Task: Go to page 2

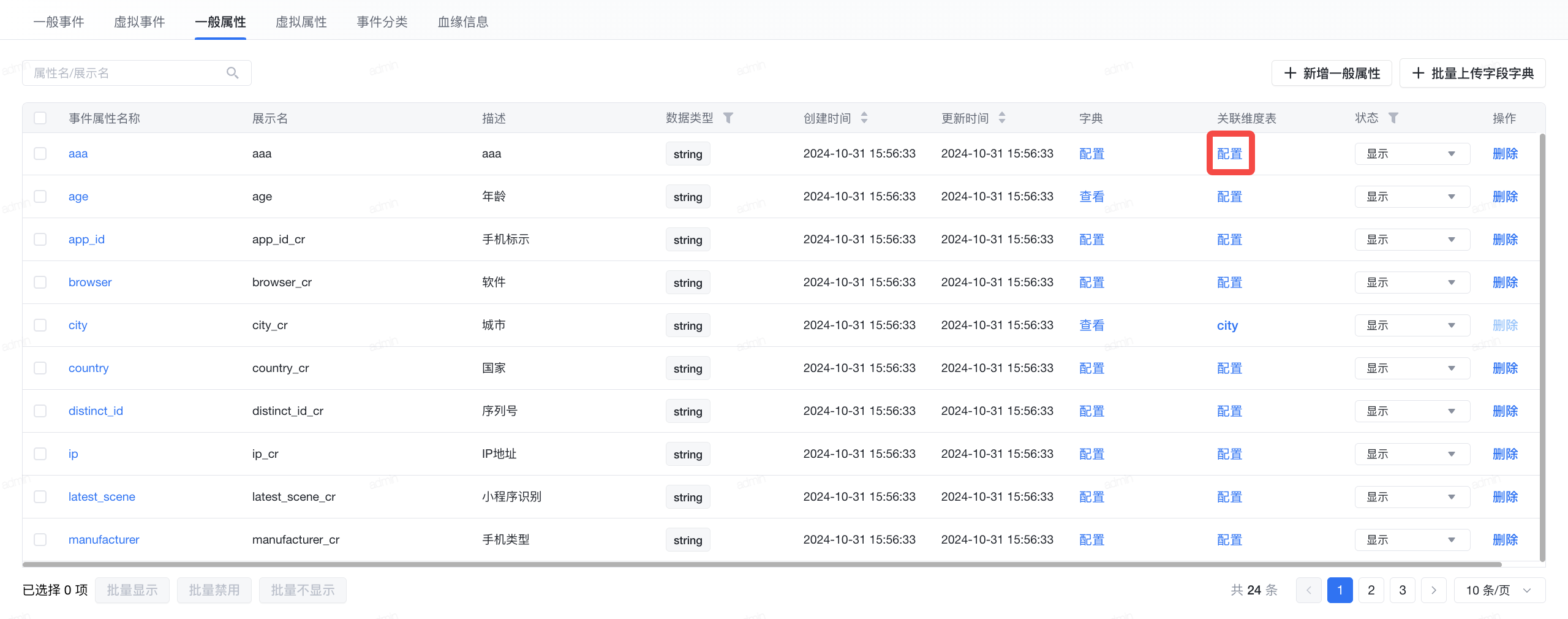Action: tap(1371, 590)
